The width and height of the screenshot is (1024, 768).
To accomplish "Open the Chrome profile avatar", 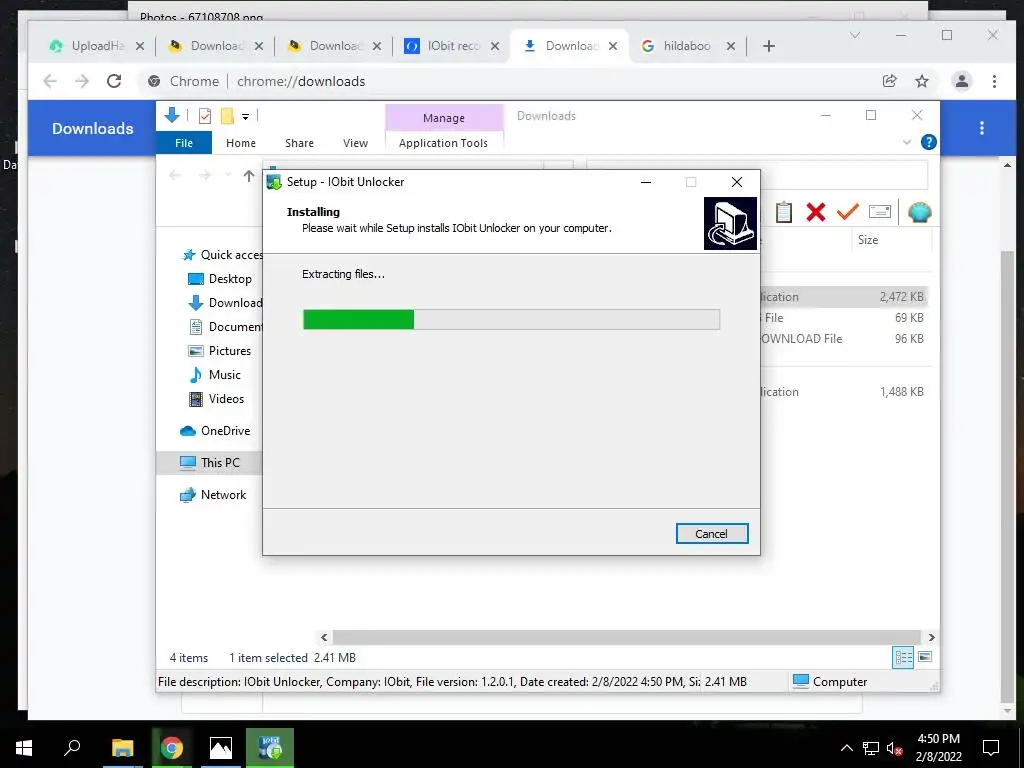I will coord(961,81).
